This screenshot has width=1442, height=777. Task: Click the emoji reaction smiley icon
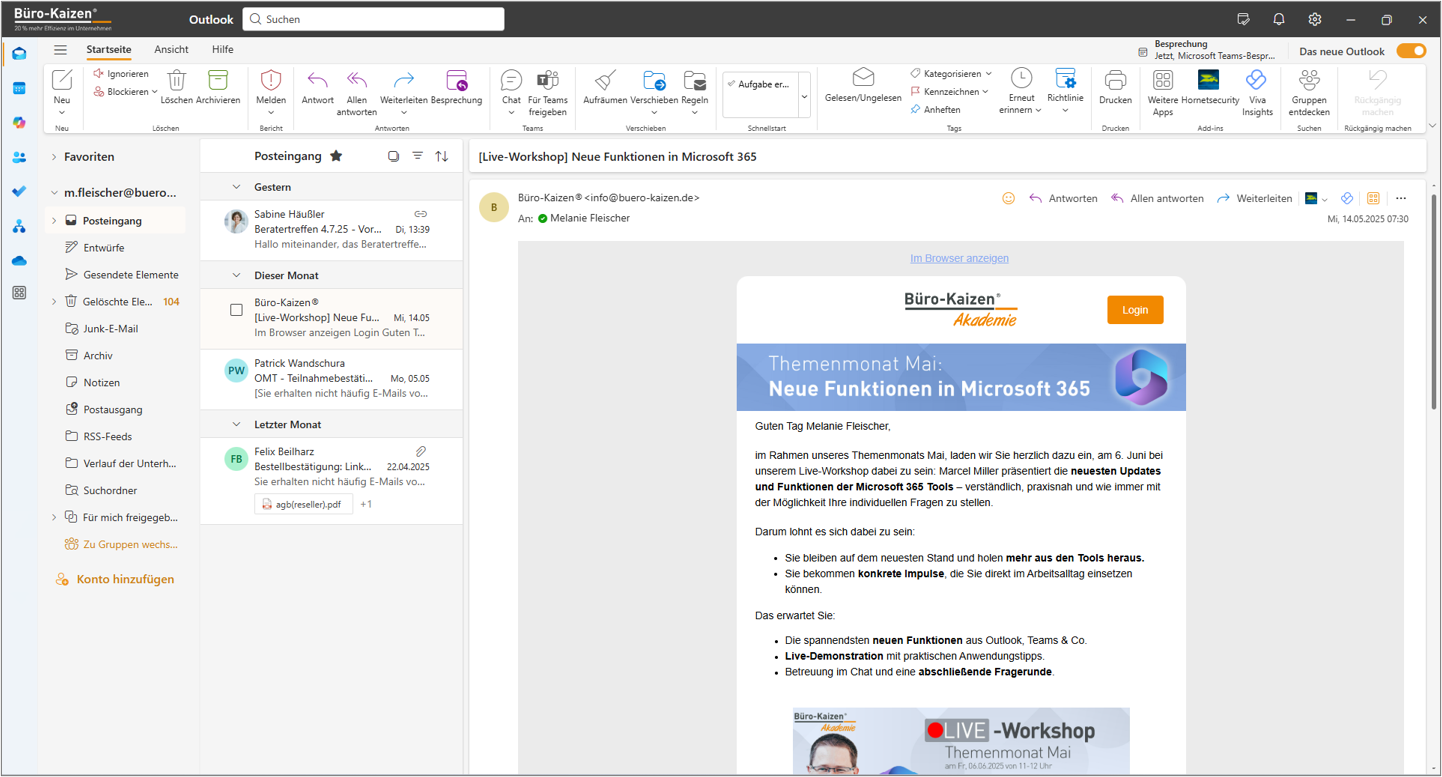click(x=1008, y=198)
